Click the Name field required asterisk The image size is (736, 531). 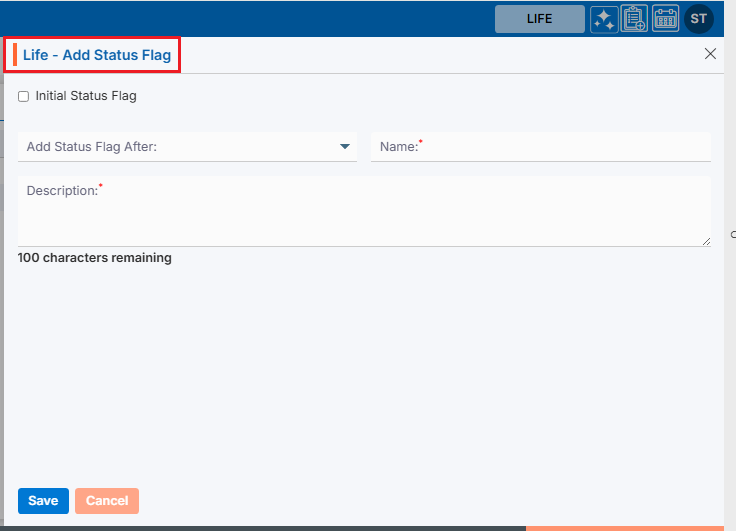point(421,143)
